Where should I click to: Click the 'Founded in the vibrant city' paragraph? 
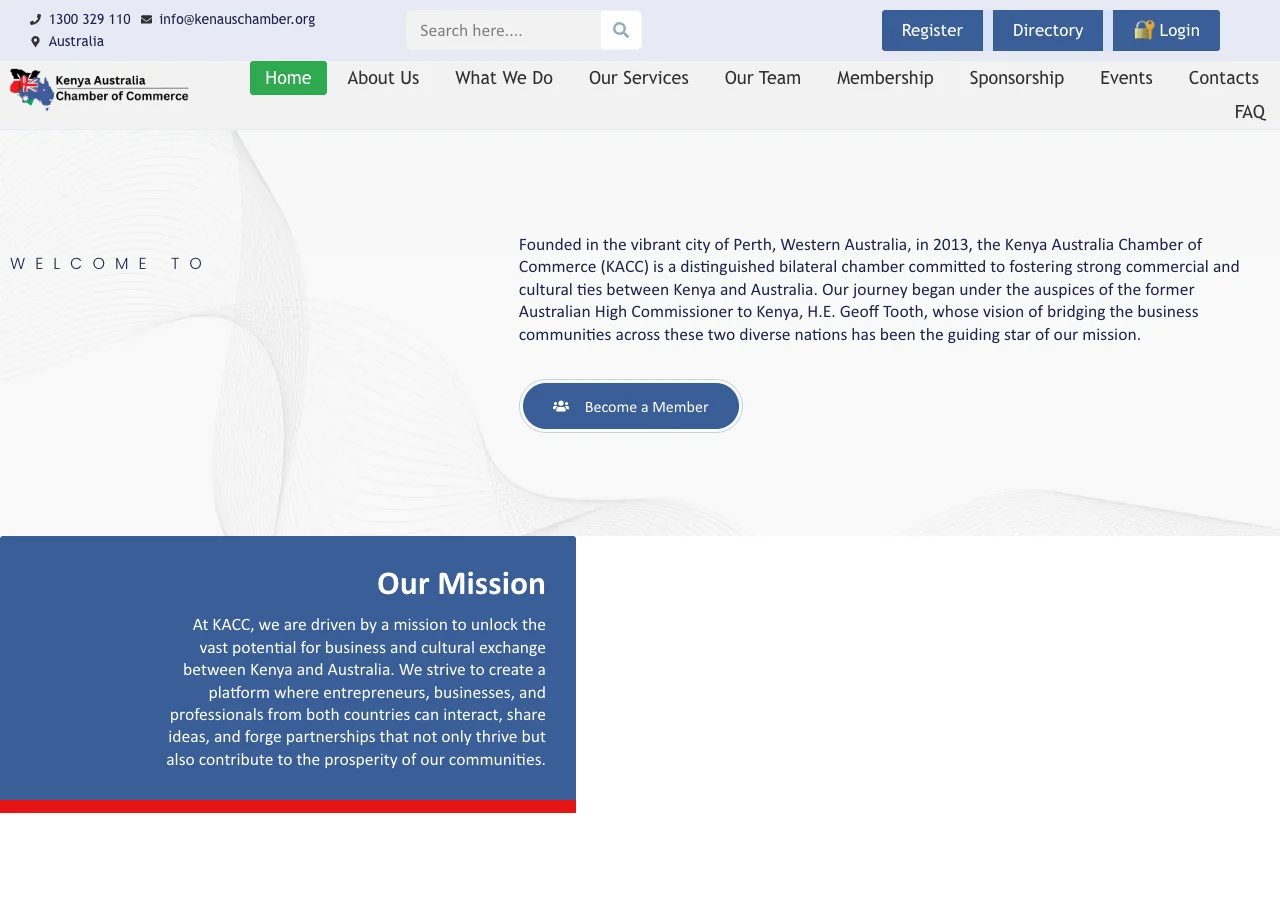880,289
